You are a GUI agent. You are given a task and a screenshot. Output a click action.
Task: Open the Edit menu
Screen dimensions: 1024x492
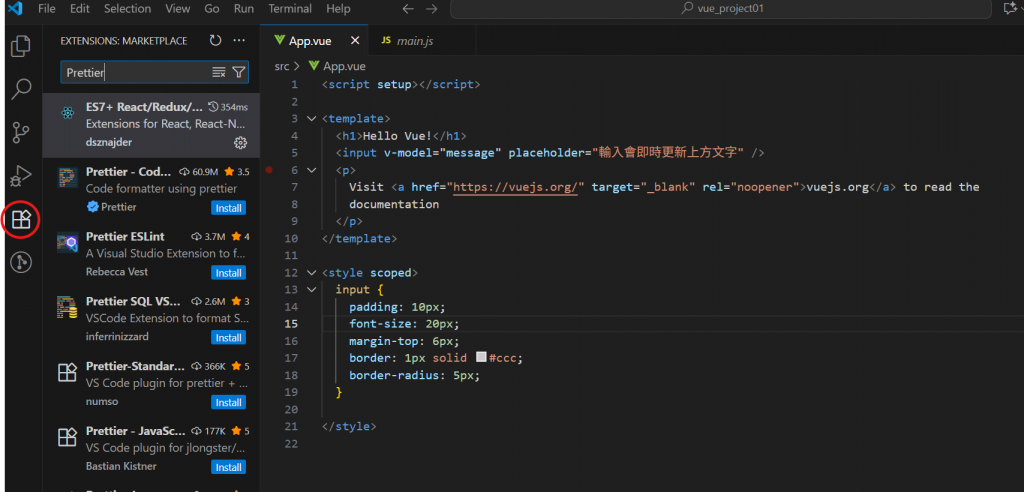coord(80,9)
